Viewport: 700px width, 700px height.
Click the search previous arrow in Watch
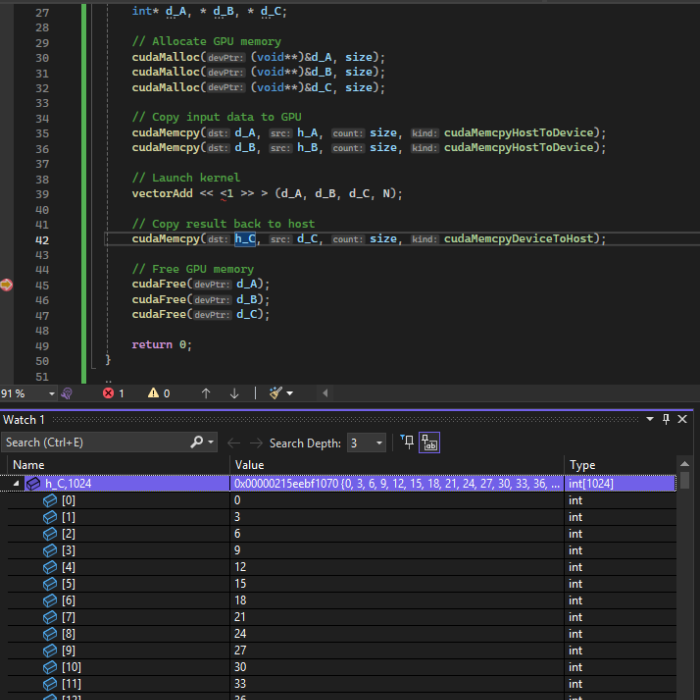click(x=233, y=443)
